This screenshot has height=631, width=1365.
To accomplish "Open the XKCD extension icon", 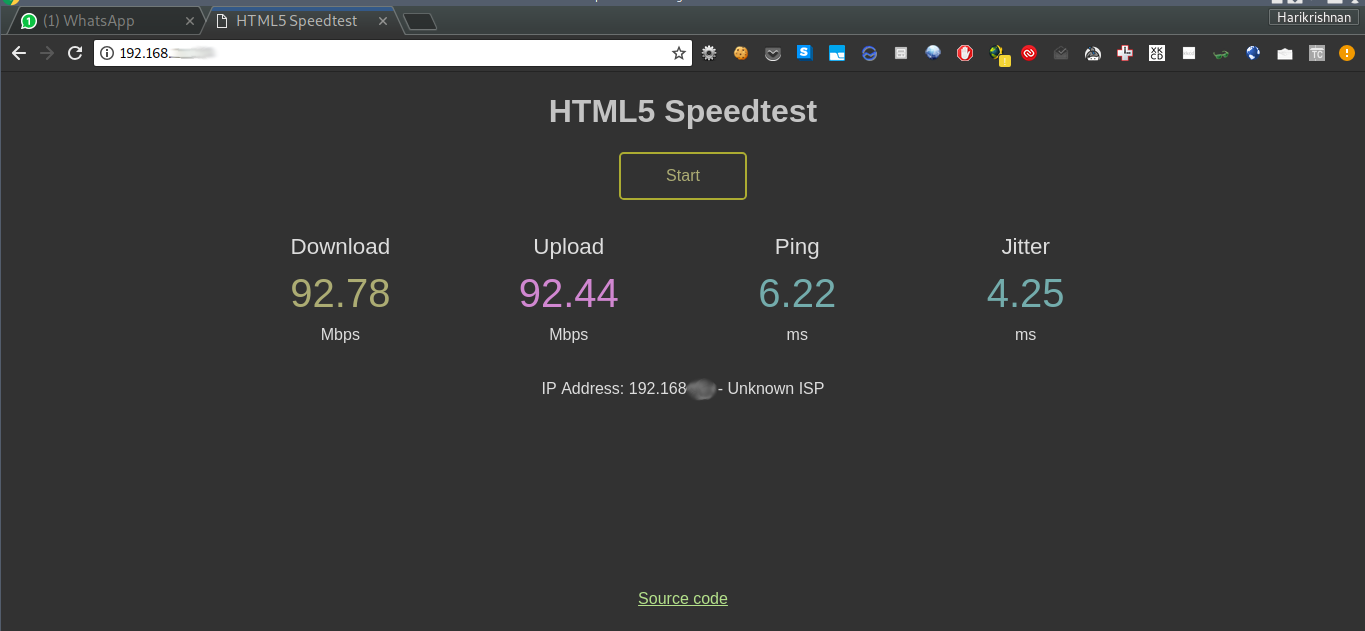I will [1157, 53].
